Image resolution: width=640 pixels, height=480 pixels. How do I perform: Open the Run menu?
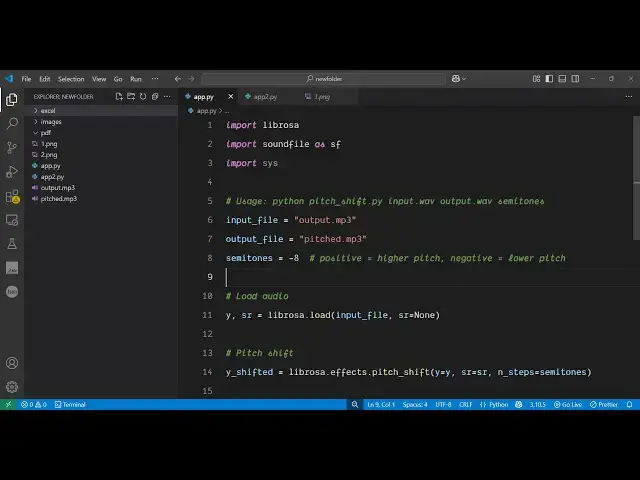pyautogui.click(x=136, y=79)
